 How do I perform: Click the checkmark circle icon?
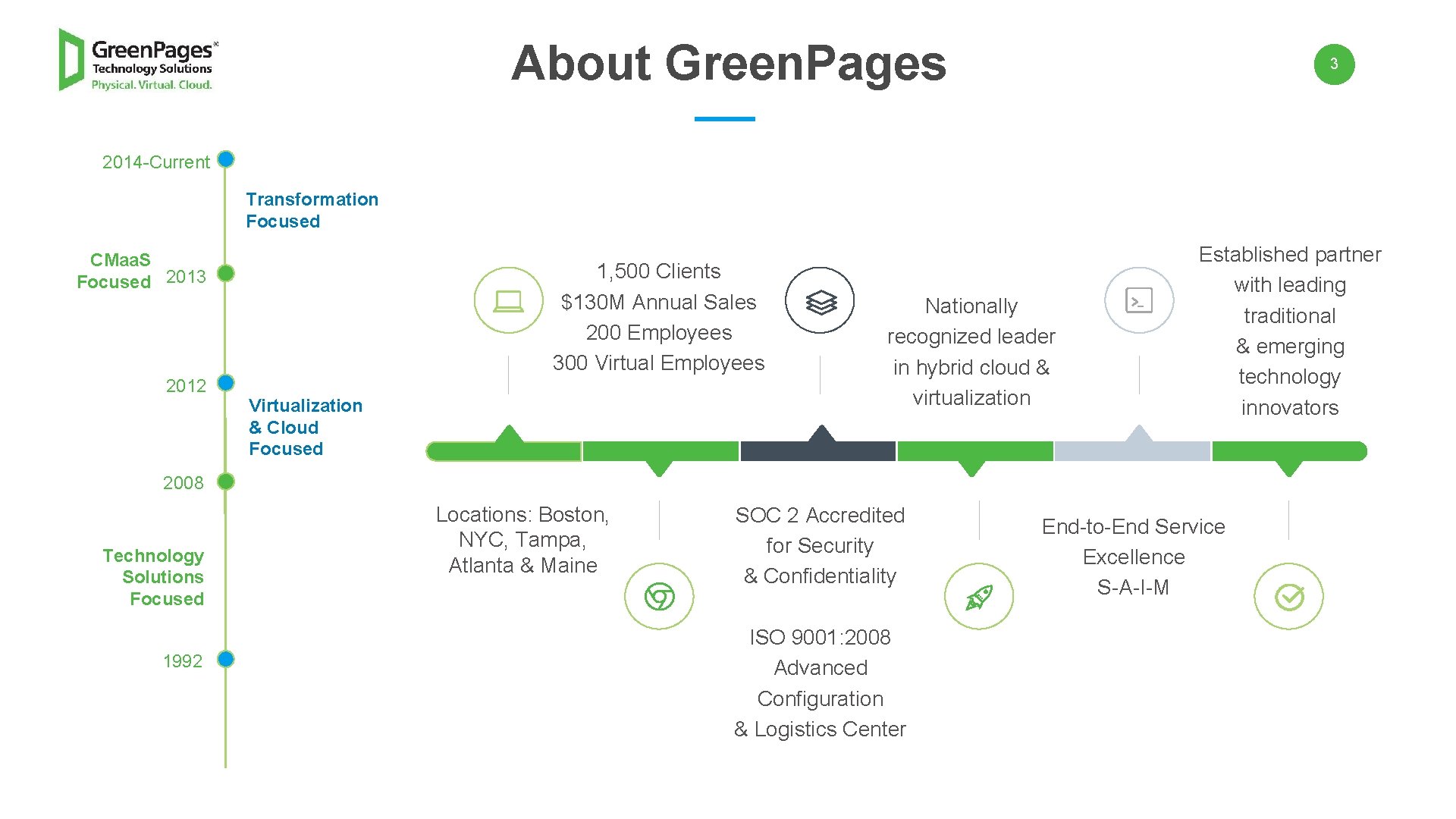(x=1288, y=597)
